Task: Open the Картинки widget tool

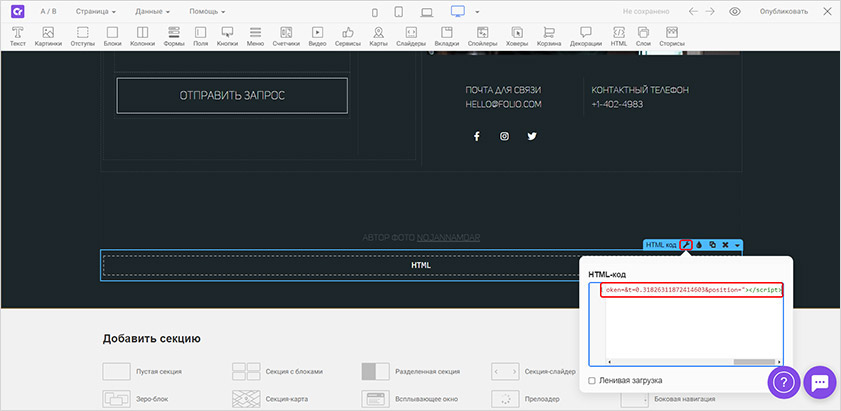Action: 48,36
